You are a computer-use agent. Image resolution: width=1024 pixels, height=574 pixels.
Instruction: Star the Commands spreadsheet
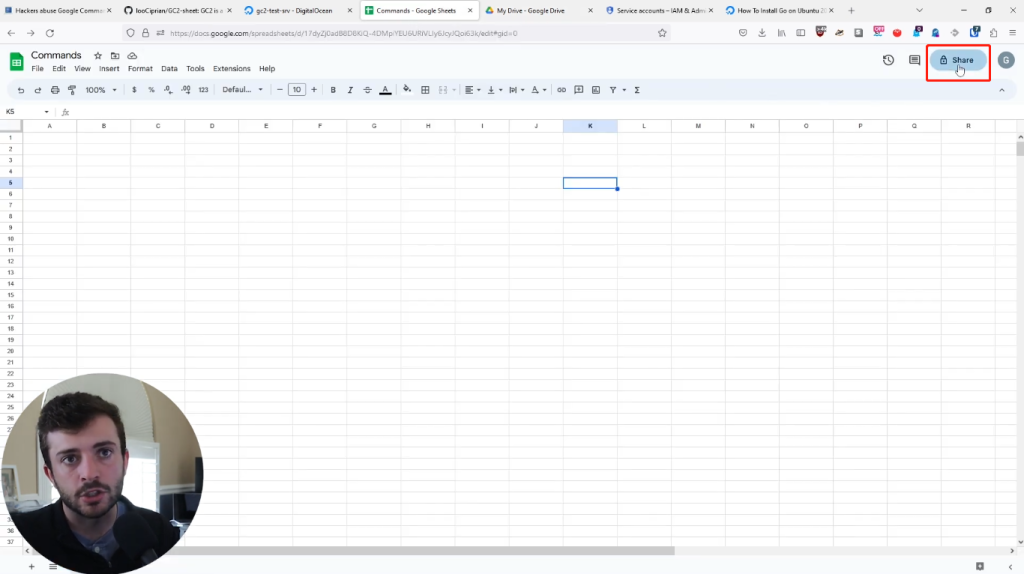coord(98,56)
